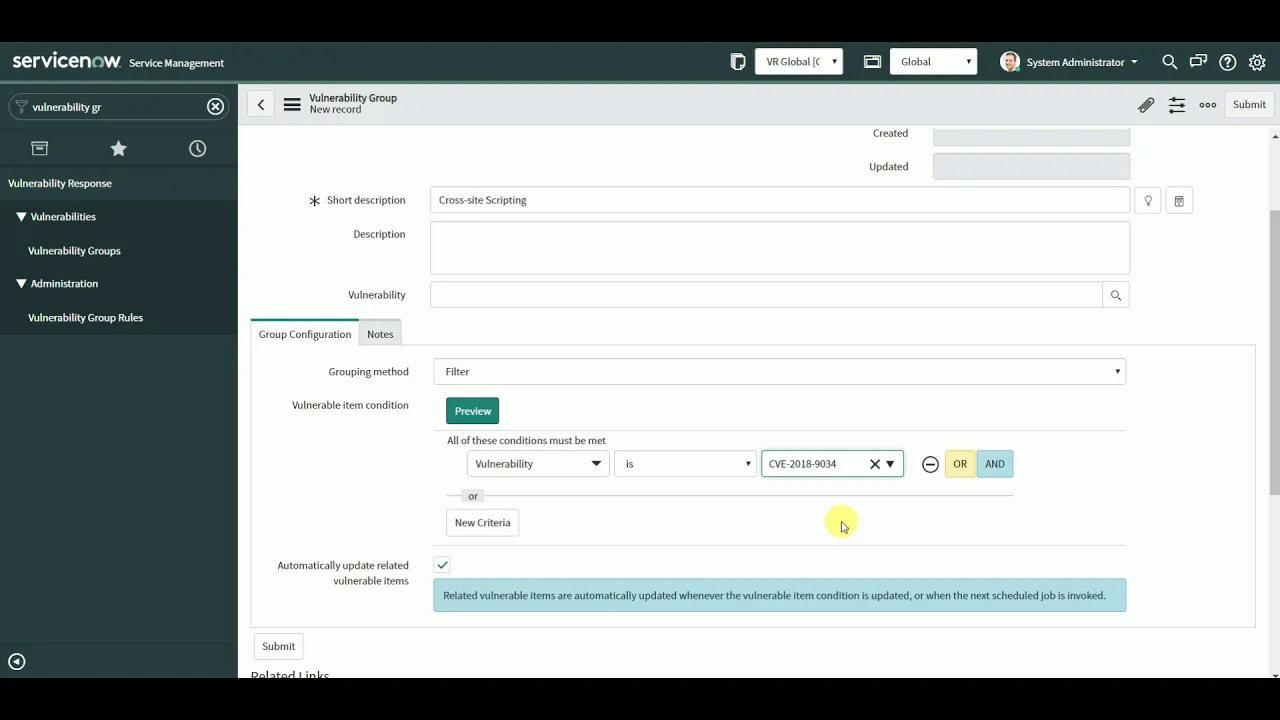Open form personalization with the sliders icon

[1177, 104]
